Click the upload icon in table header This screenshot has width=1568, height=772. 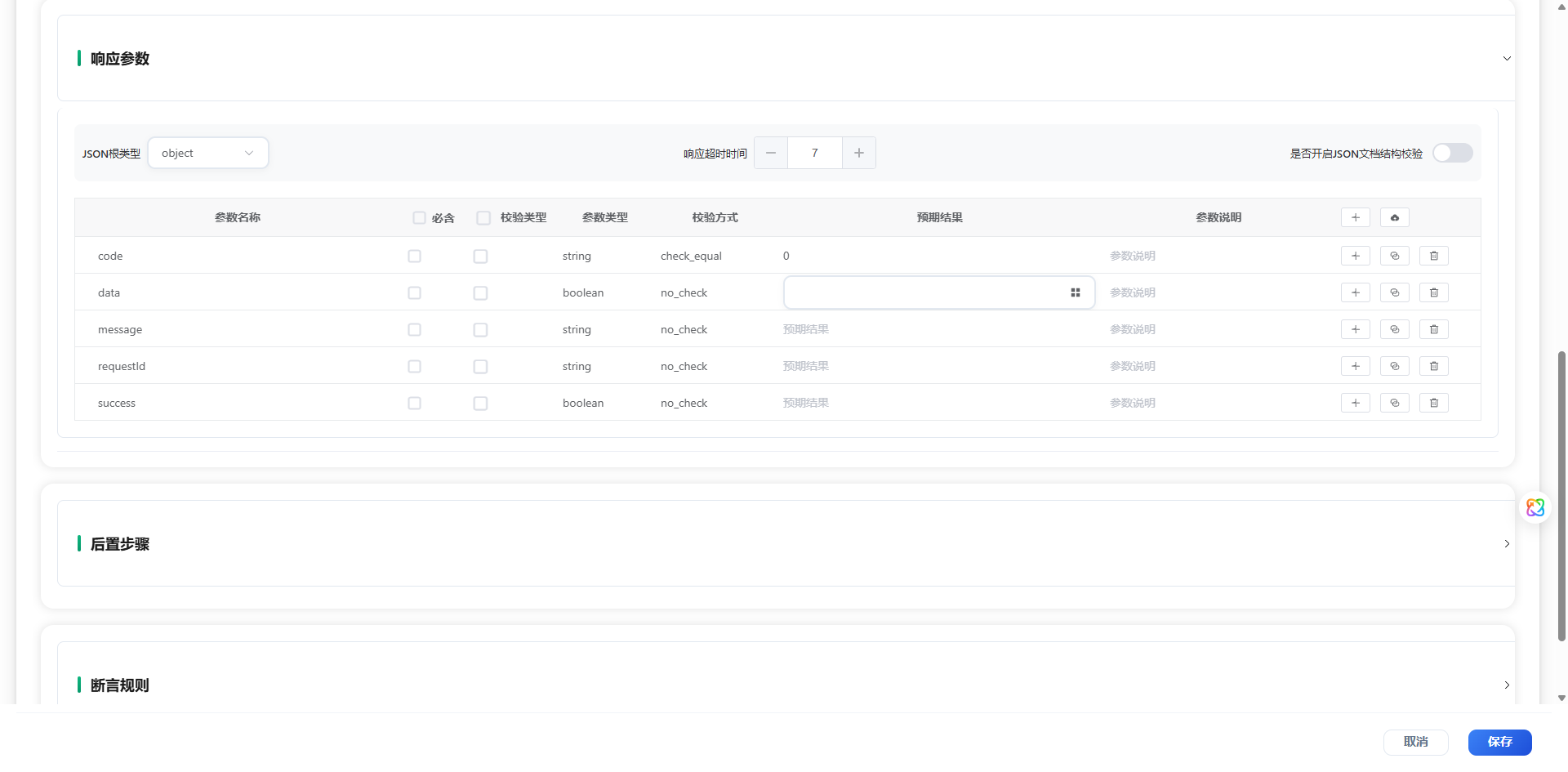point(1394,217)
